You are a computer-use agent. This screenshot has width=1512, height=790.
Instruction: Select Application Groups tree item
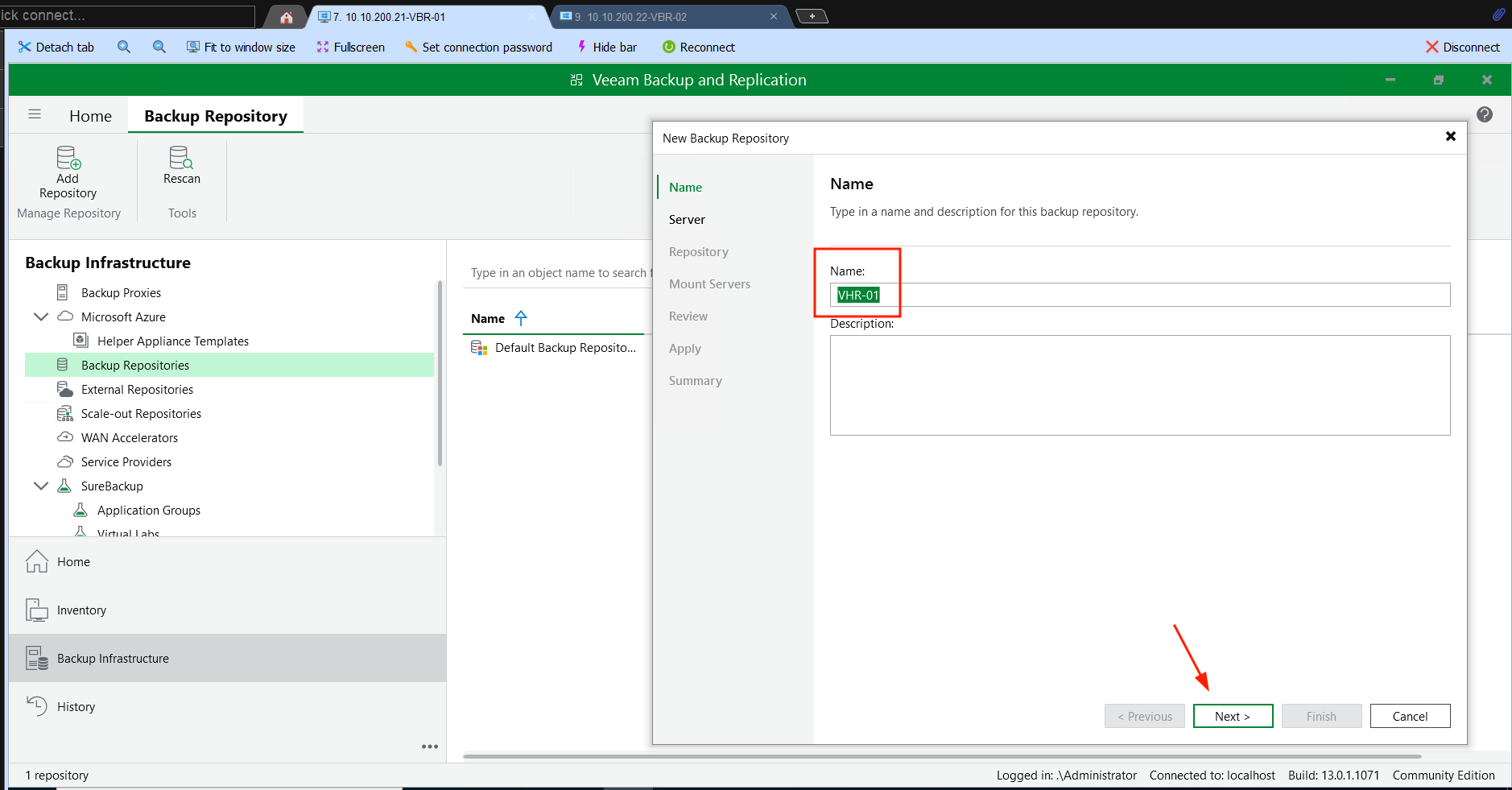(x=148, y=510)
